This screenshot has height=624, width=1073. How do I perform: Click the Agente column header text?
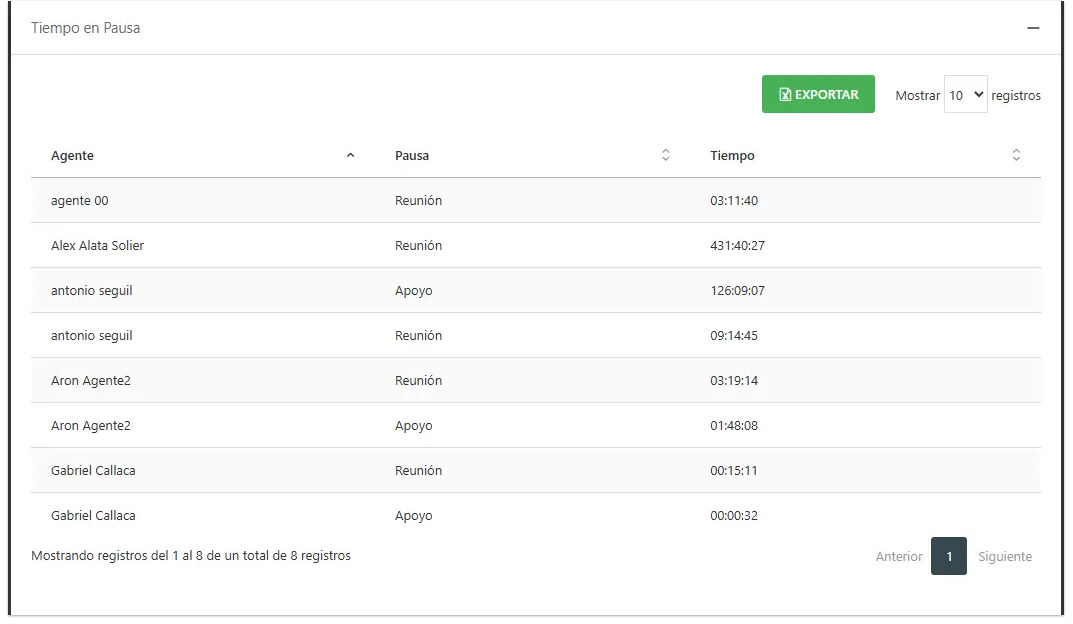coord(72,155)
